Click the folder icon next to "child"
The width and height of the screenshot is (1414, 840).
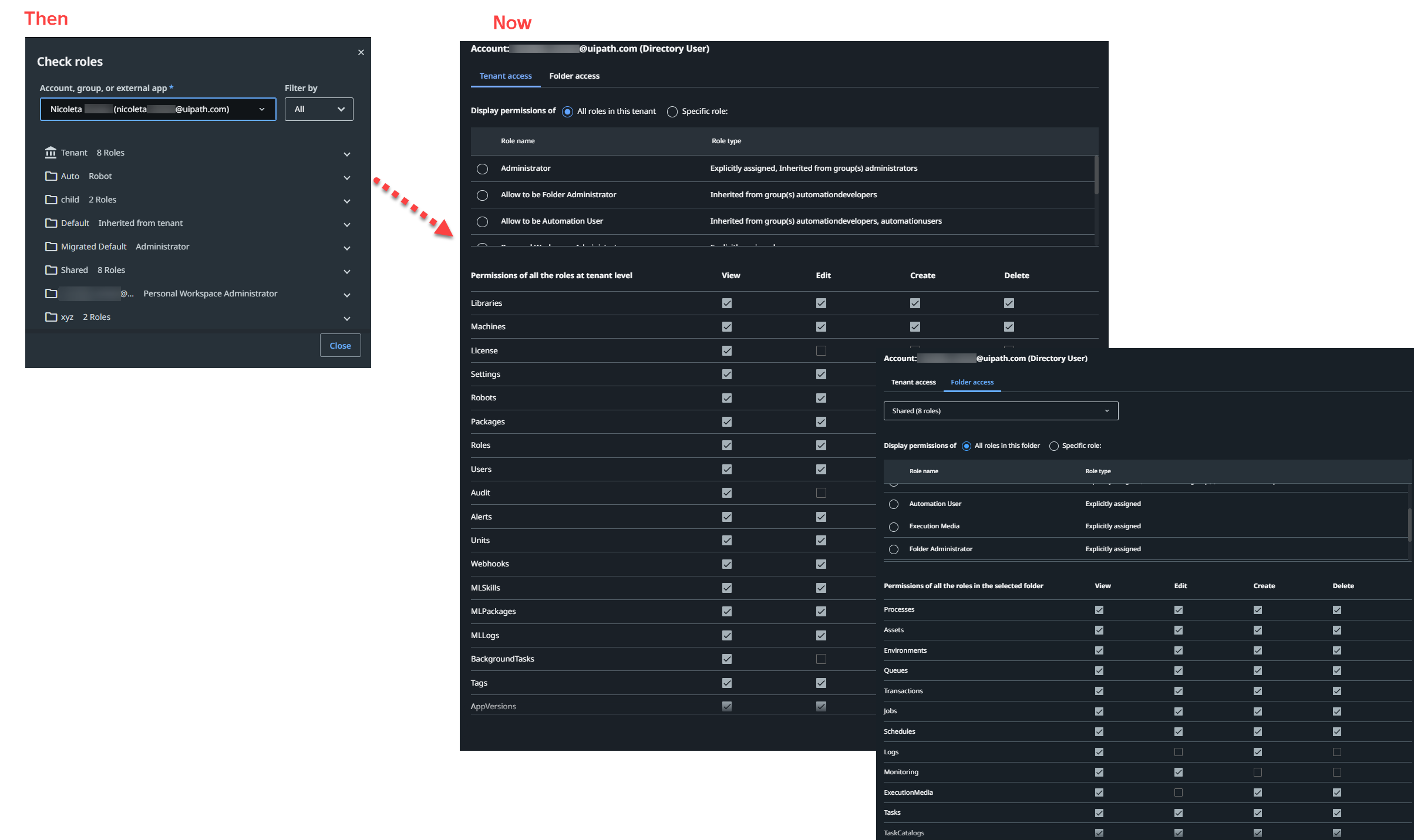tap(51, 200)
